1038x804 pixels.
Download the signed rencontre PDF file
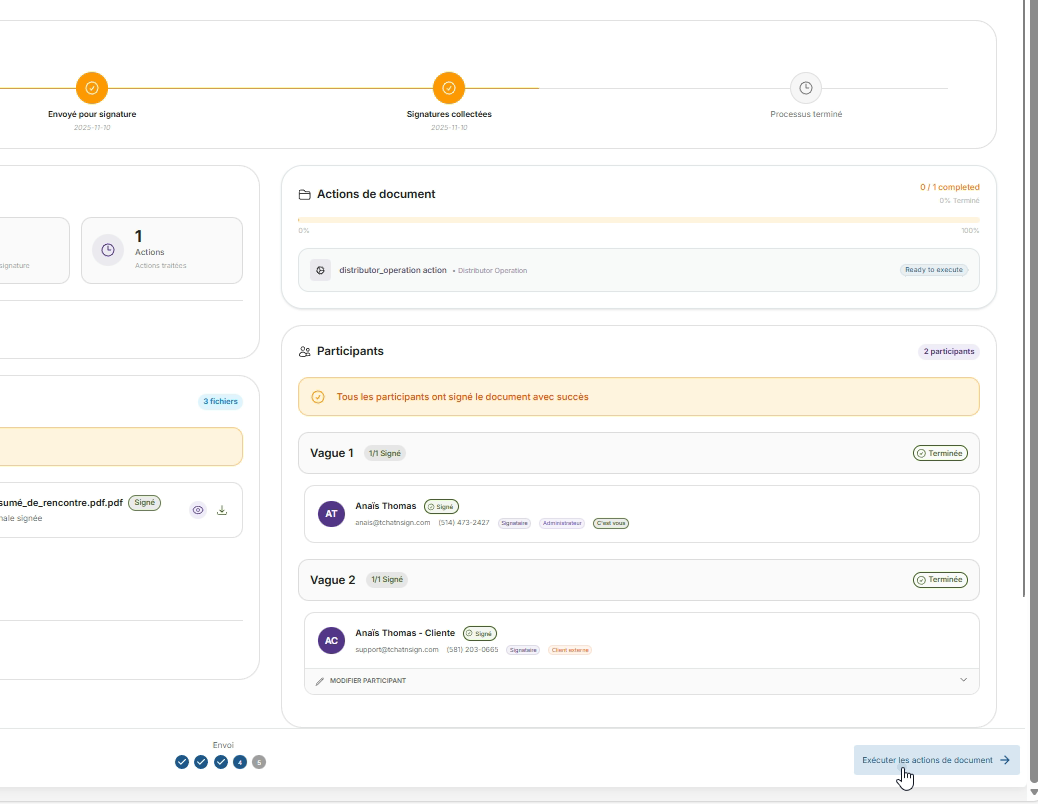[x=222, y=510]
